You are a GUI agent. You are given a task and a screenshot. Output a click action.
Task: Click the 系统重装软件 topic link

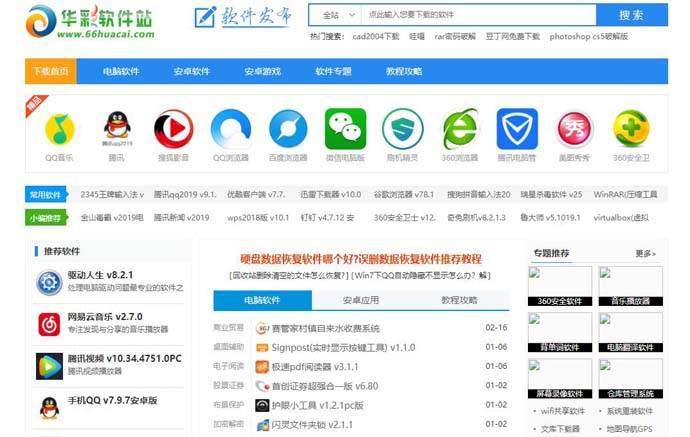click(630, 411)
